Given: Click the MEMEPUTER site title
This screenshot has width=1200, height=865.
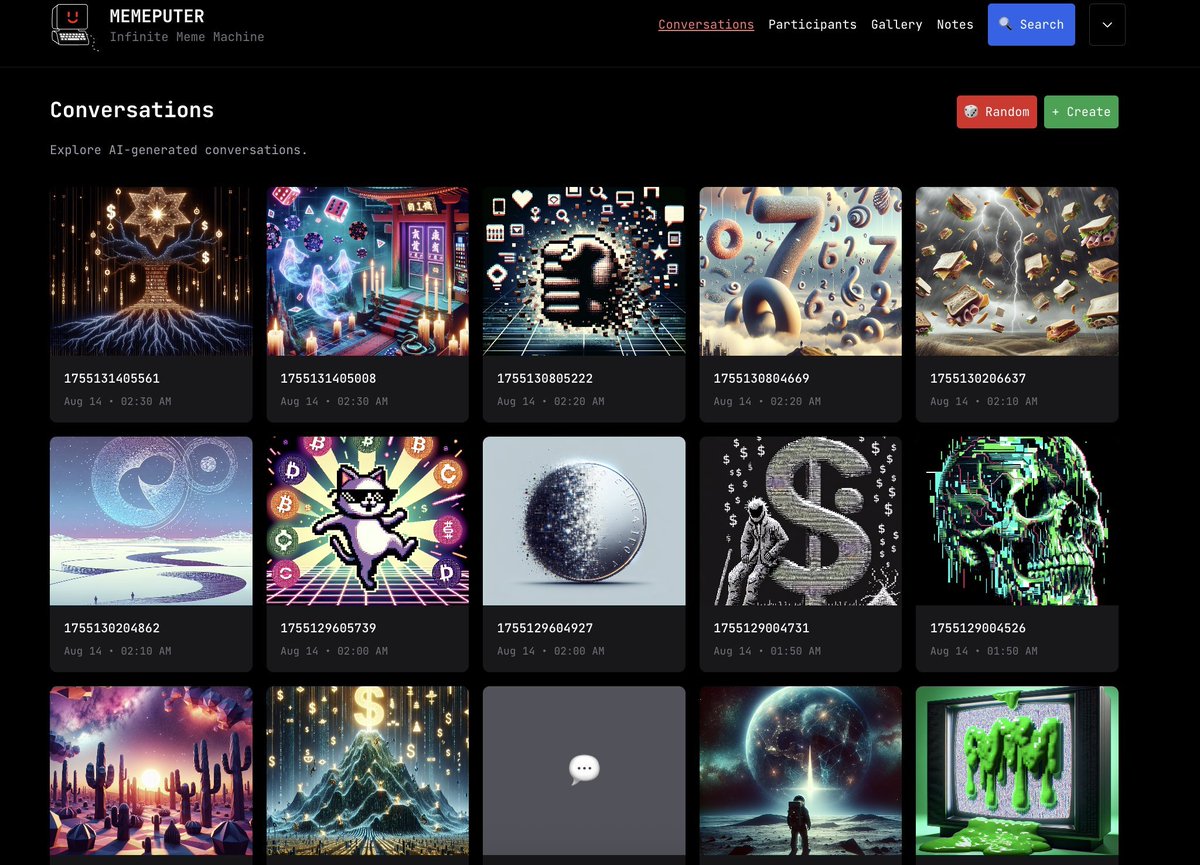Looking at the screenshot, I should click(157, 16).
